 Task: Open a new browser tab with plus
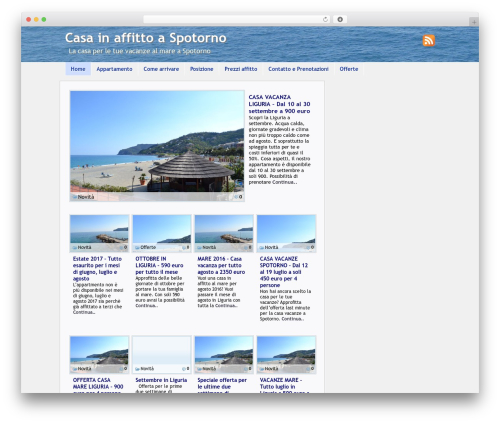474,22
